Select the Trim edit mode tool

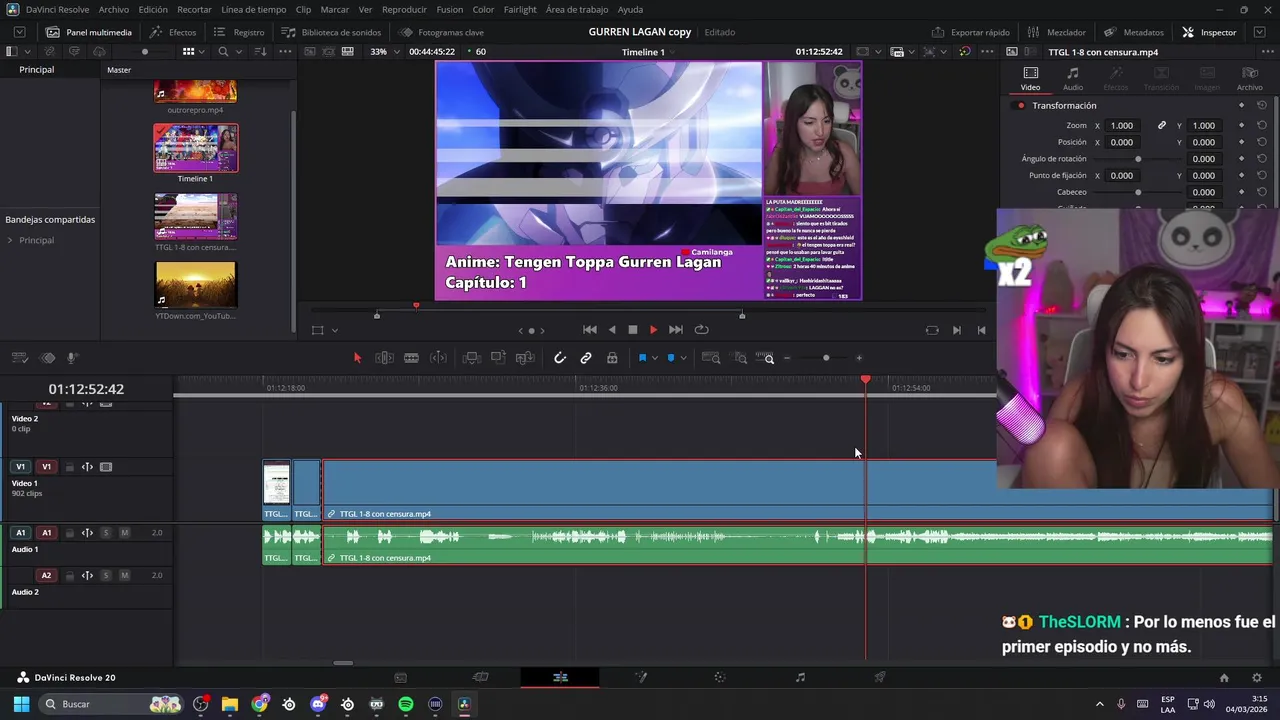click(x=384, y=358)
